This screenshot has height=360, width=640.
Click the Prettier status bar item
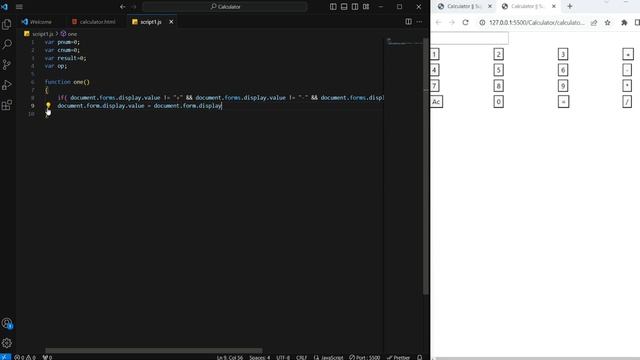pyautogui.click(x=398, y=357)
